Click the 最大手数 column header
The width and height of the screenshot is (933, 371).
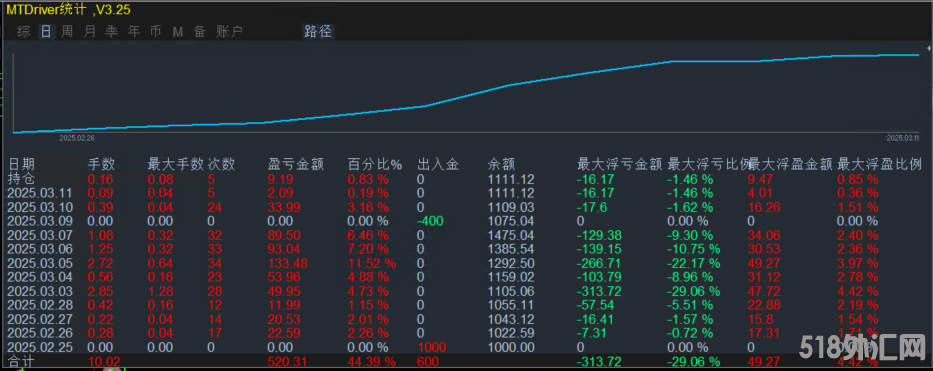tap(176, 165)
